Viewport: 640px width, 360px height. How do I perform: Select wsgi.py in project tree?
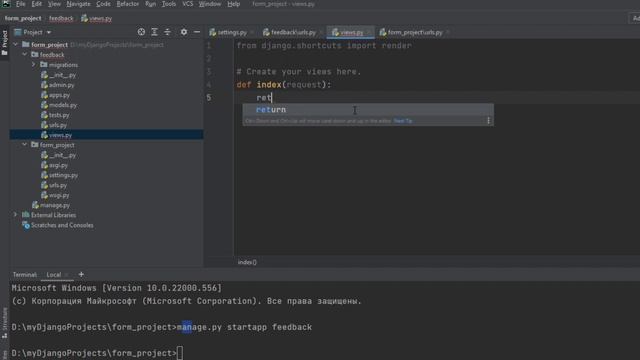(x=59, y=195)
